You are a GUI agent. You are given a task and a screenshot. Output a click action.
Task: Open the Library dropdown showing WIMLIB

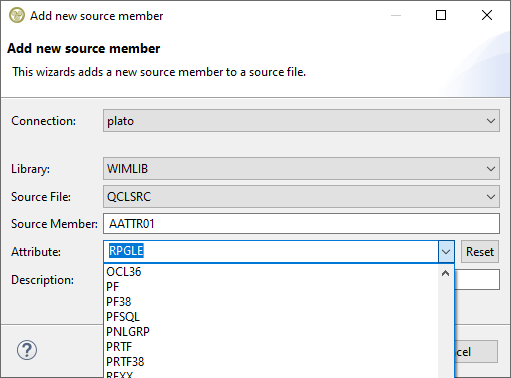pos(301,169)
